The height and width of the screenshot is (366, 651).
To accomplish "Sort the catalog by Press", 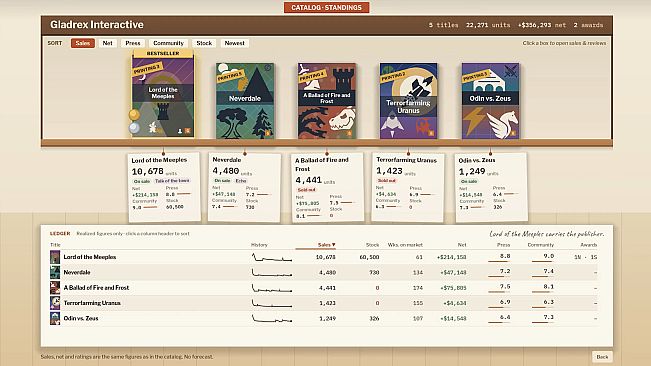I will [133, 43].
